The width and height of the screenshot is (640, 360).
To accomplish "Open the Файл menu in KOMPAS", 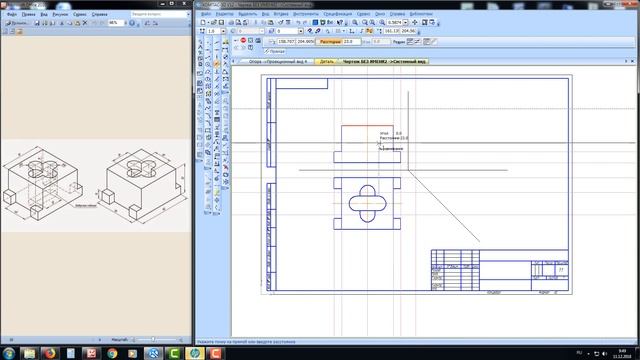I will [206, 14].
